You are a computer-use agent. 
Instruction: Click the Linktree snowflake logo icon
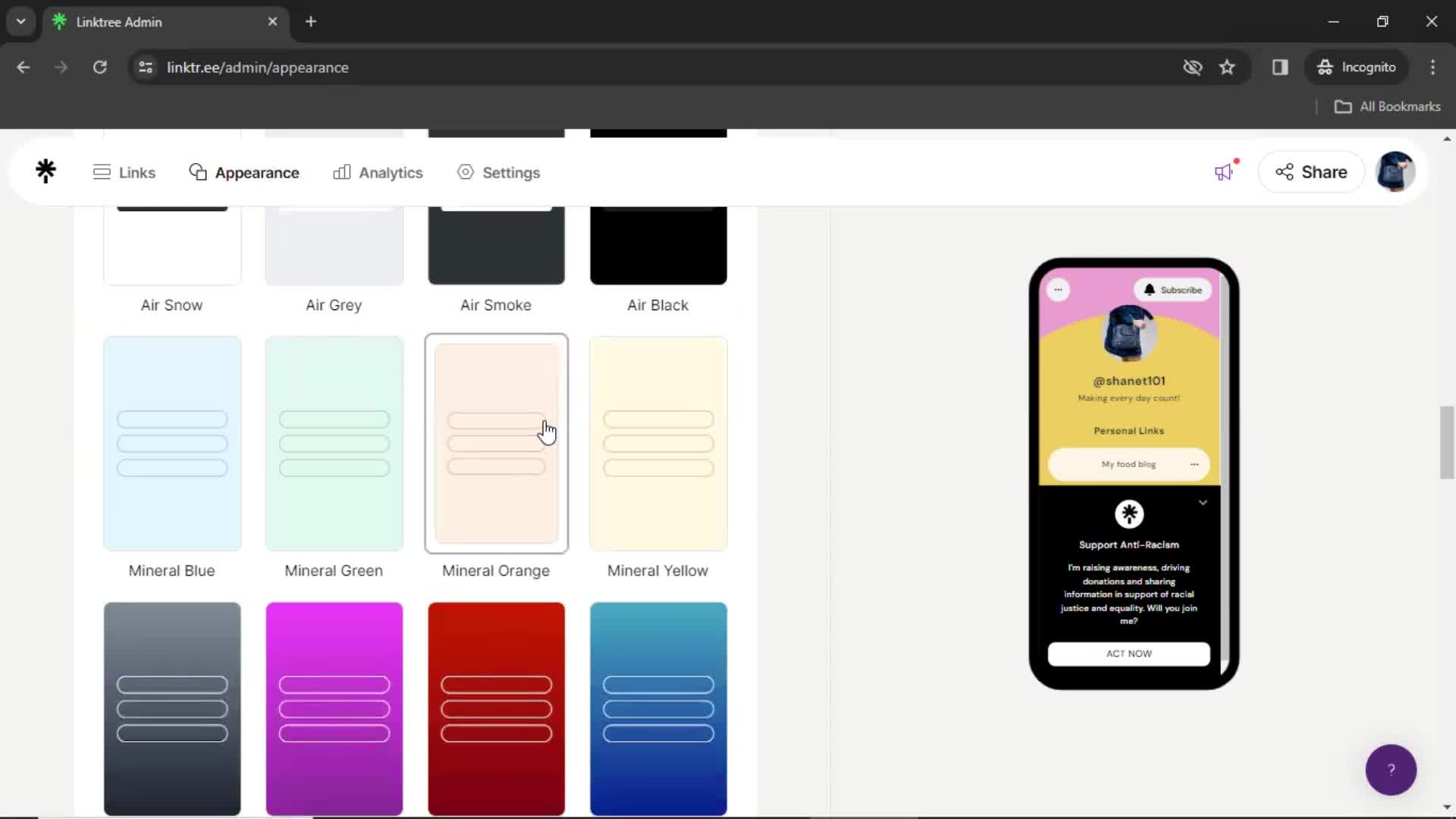coord(45,171)
